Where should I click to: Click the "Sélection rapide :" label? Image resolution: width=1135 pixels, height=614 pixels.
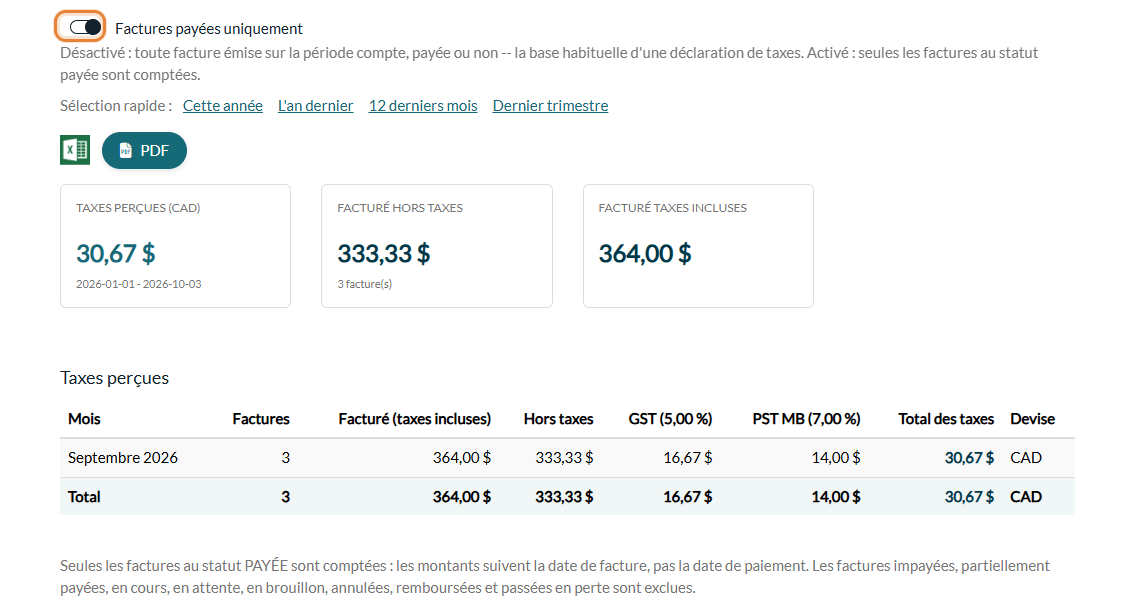point(116,106)
